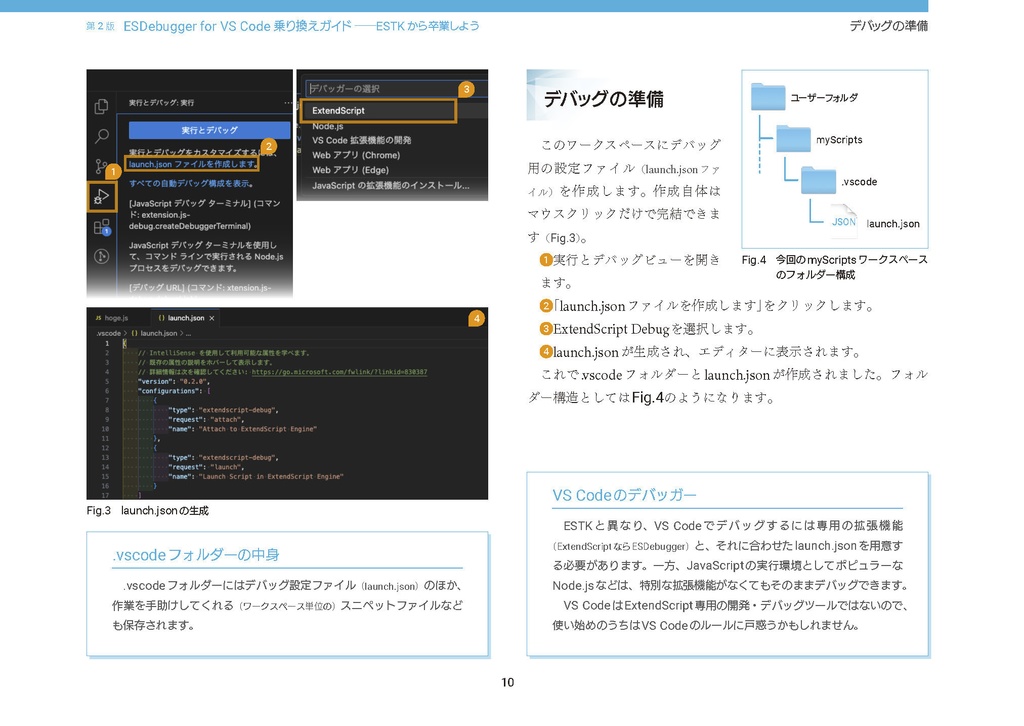This screenshot has height=726, width=1024.
Task: Click the launch.json ファイルを作成します link
Action: [194, 164]
